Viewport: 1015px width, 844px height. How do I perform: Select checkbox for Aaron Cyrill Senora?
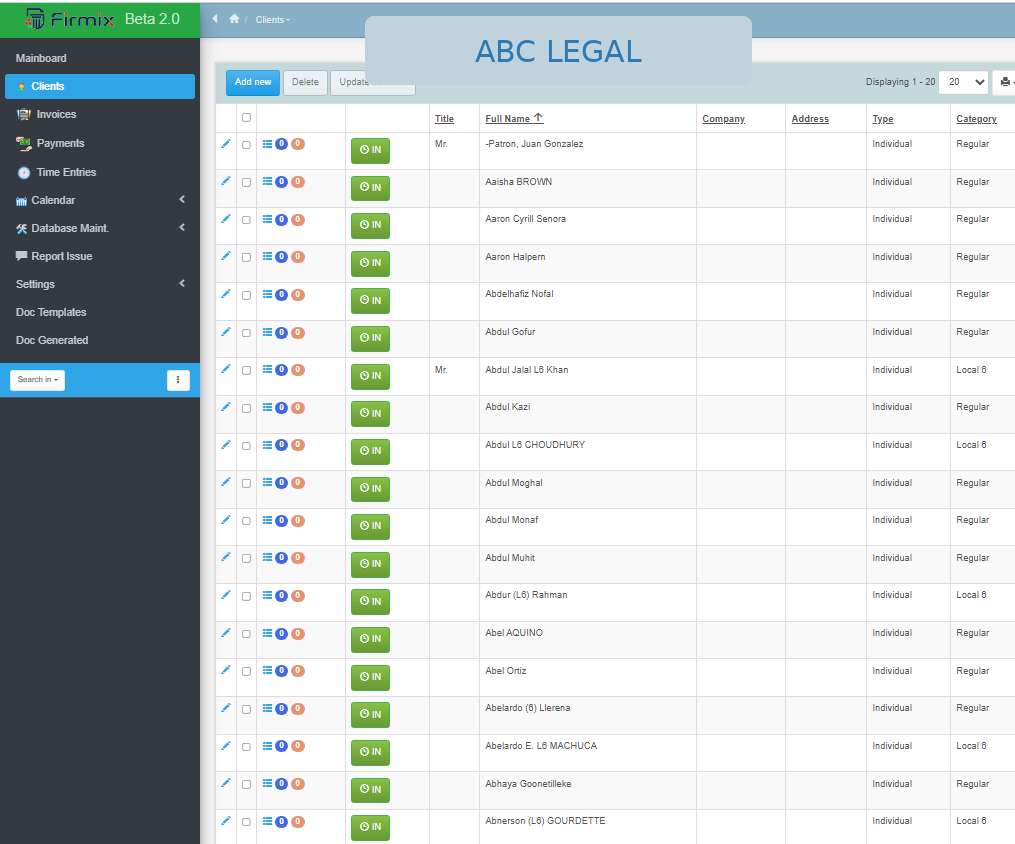[246, 220]
